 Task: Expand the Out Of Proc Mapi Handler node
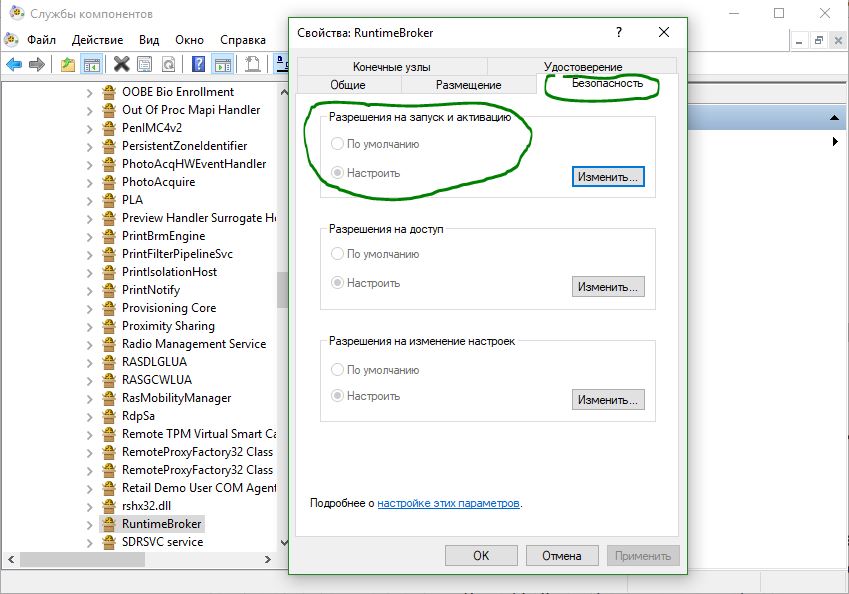click(89, 110)
